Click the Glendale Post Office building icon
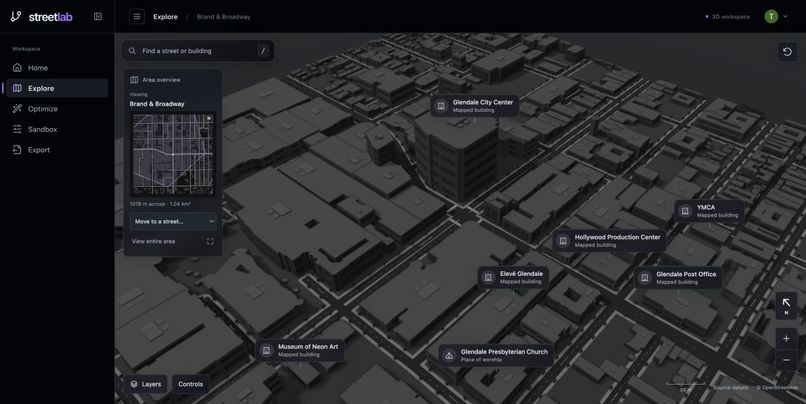Screen dimensions: 806x404 click(x=644, y=278)
